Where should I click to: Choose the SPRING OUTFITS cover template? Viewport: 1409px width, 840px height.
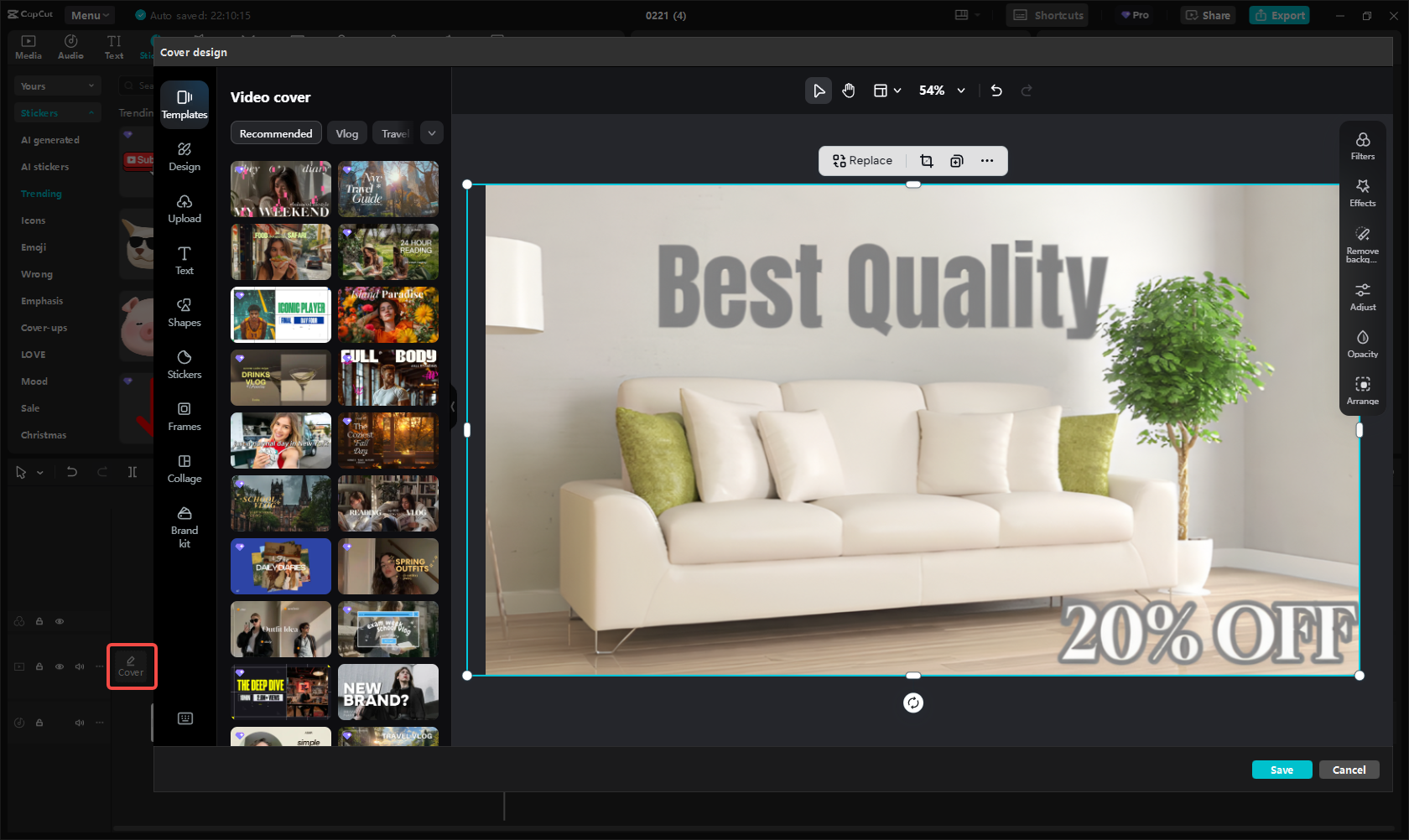[x=388, y=567]
